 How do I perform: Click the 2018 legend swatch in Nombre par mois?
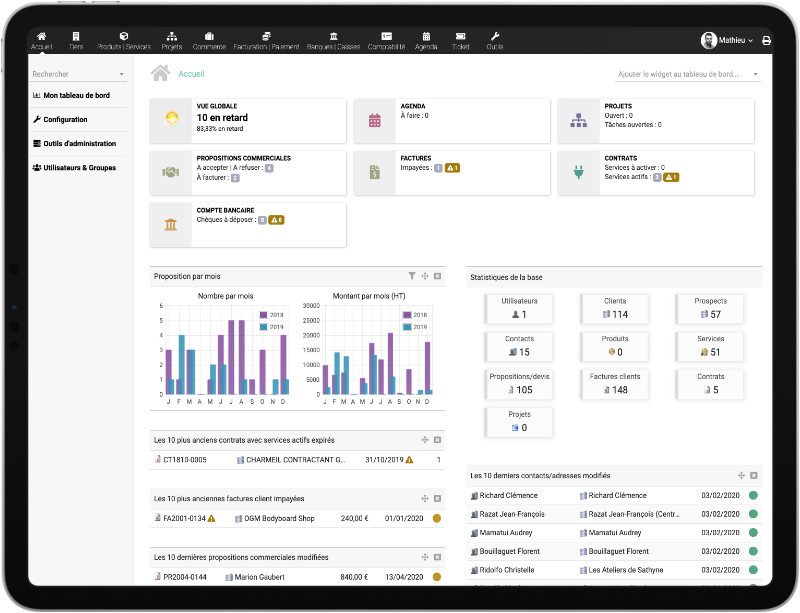[263, 315]
